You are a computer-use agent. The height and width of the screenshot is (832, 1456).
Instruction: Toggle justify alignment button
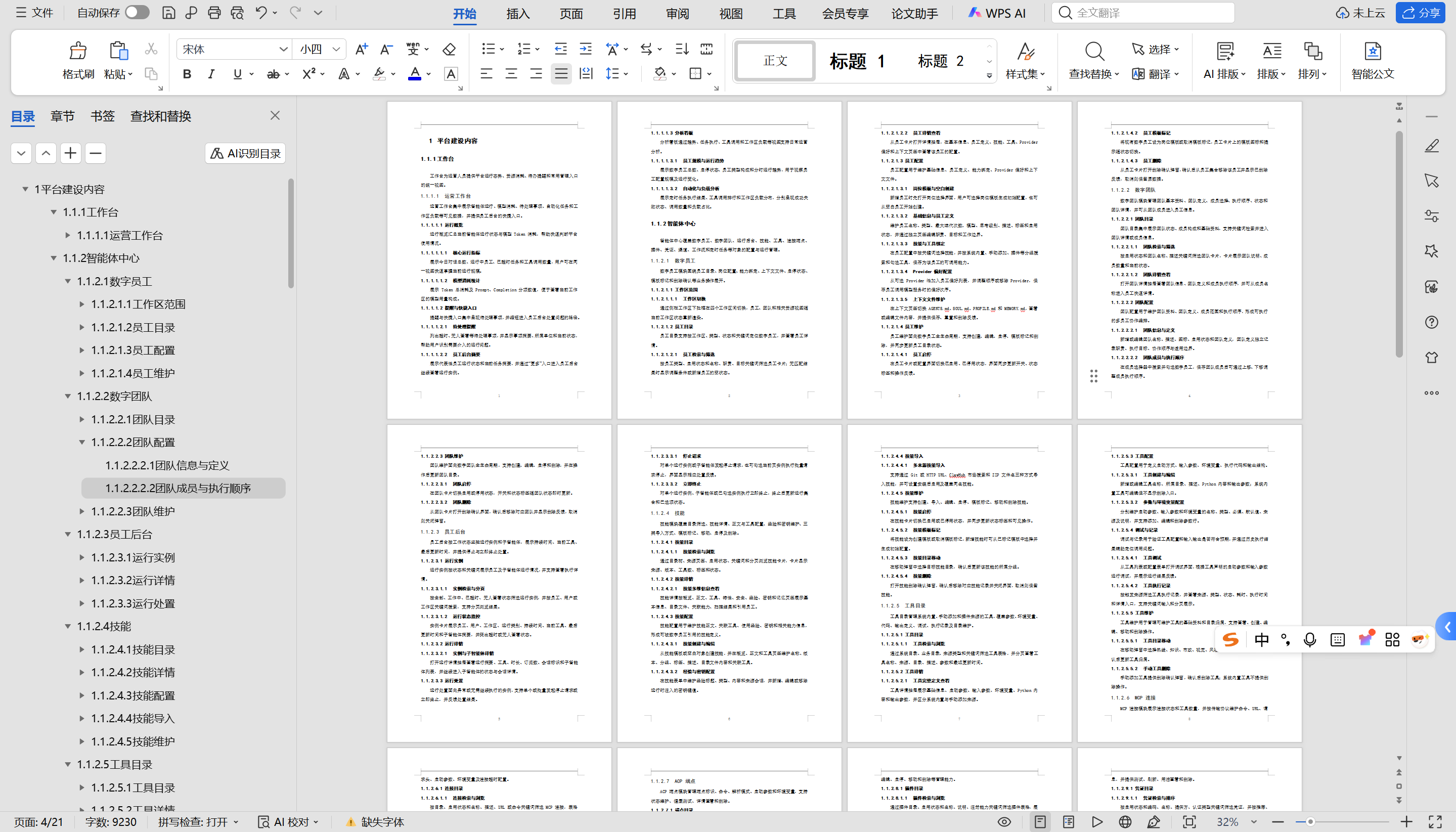tap(561, 74)
